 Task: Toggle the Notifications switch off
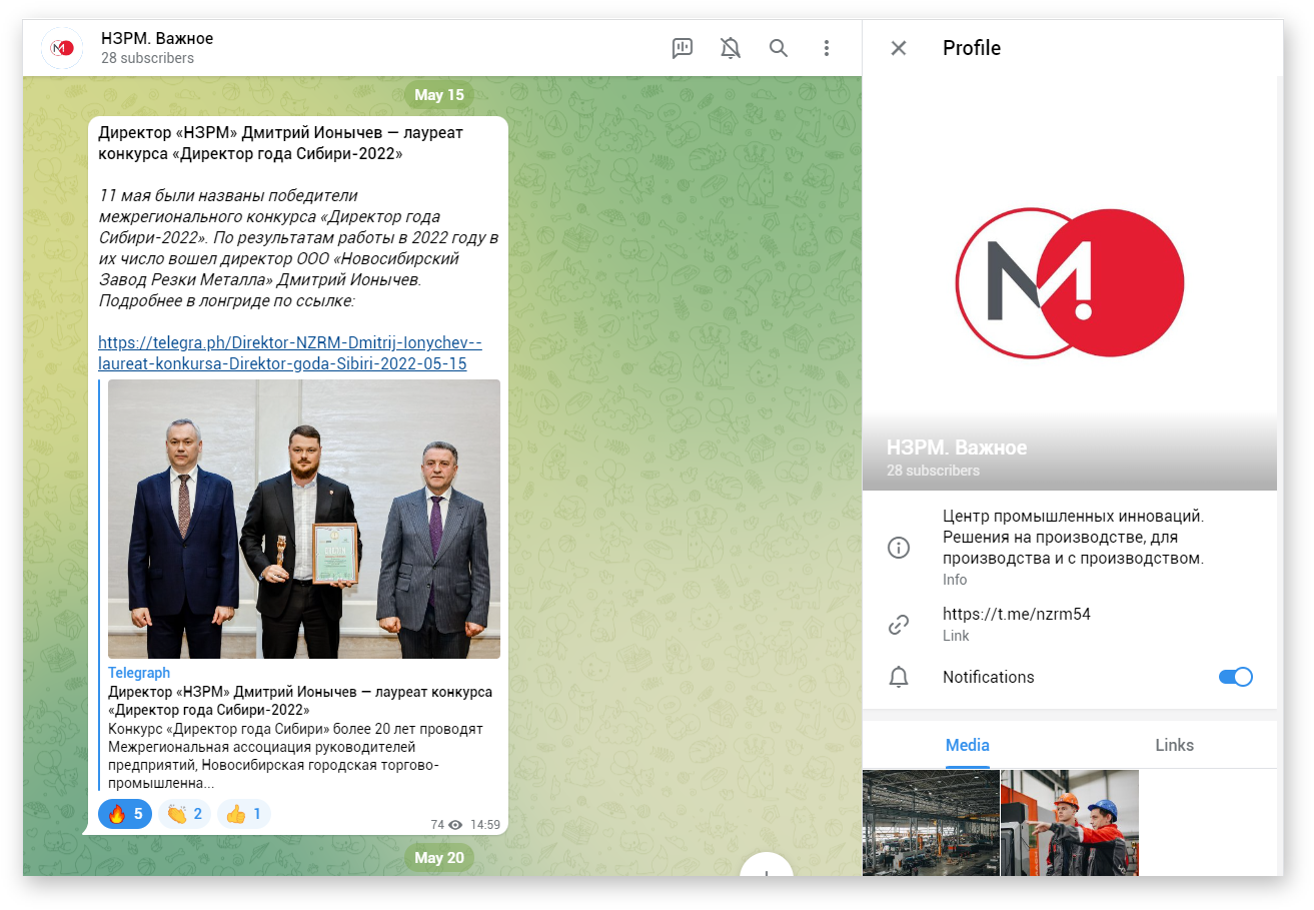tap(1236, 677)
